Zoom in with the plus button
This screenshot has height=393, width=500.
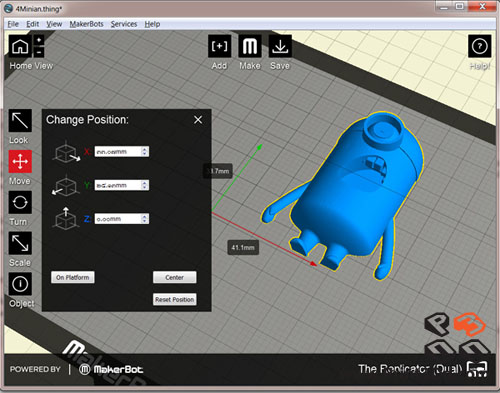click(x=39, y=40)
